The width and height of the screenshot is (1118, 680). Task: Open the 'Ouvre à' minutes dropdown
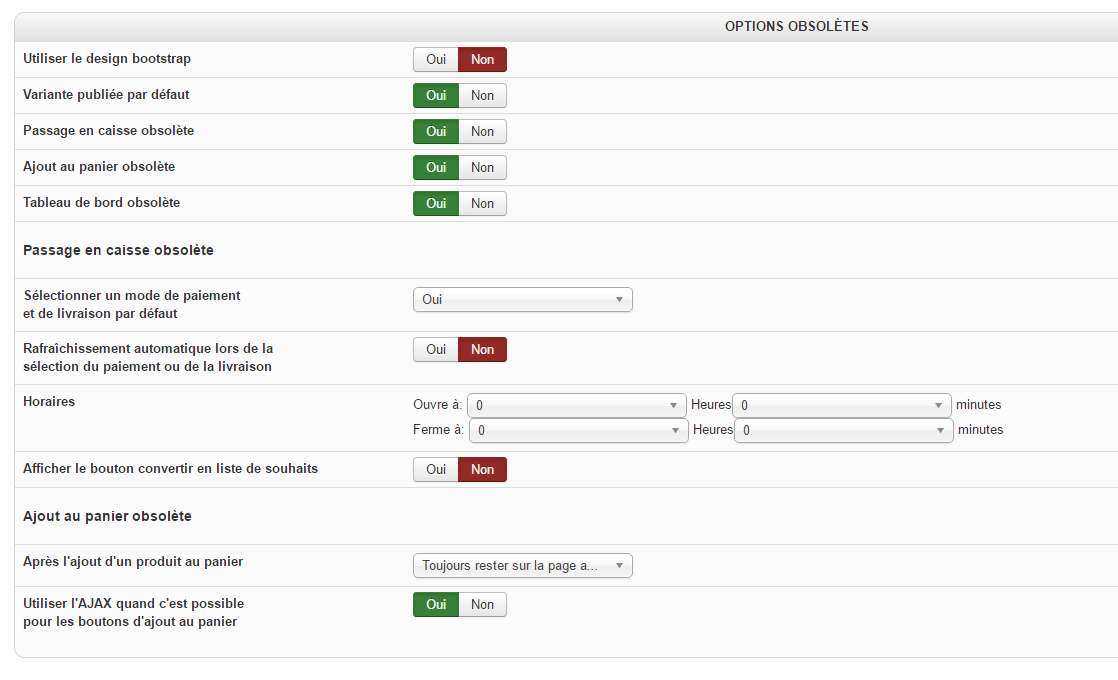coord(841,405)
